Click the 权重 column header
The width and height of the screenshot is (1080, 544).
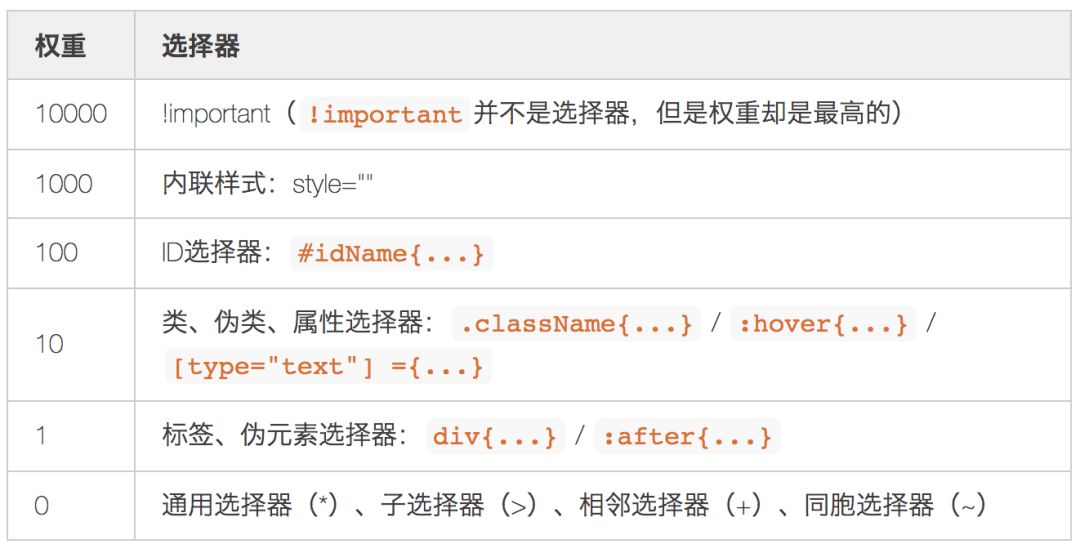(60, 47)
